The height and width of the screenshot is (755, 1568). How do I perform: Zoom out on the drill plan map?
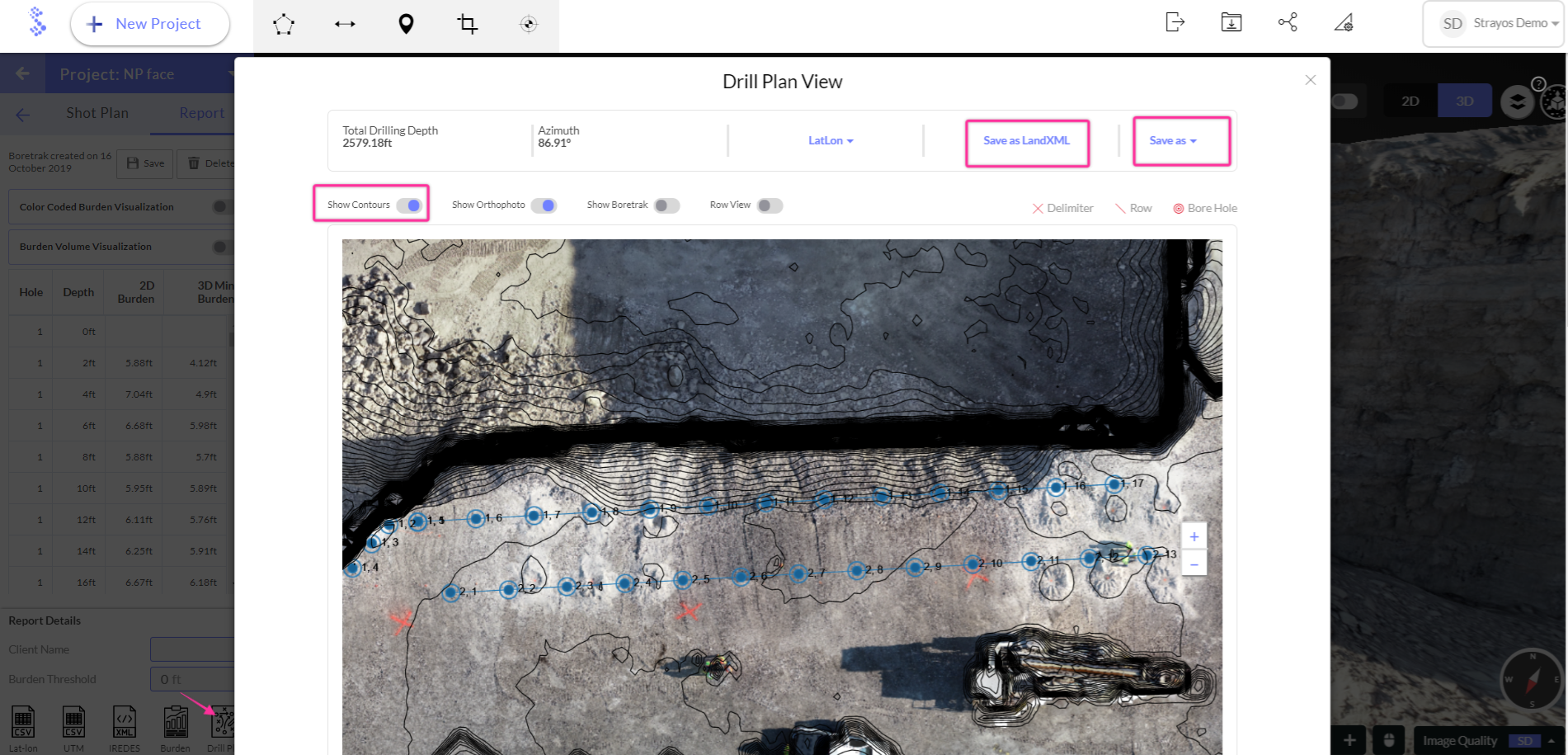[1194, 564]
